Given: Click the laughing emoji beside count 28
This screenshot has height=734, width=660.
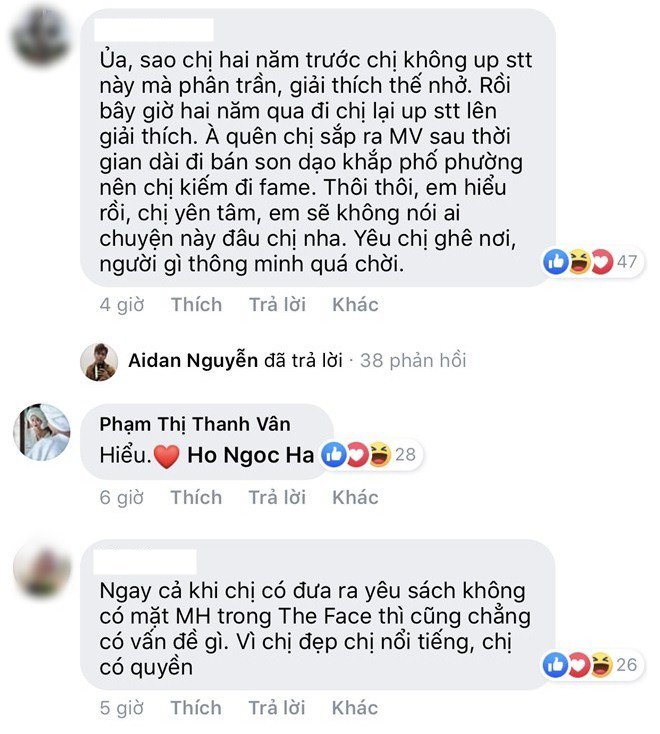Looking at the screenshot, I should click(x=380, y=455).
